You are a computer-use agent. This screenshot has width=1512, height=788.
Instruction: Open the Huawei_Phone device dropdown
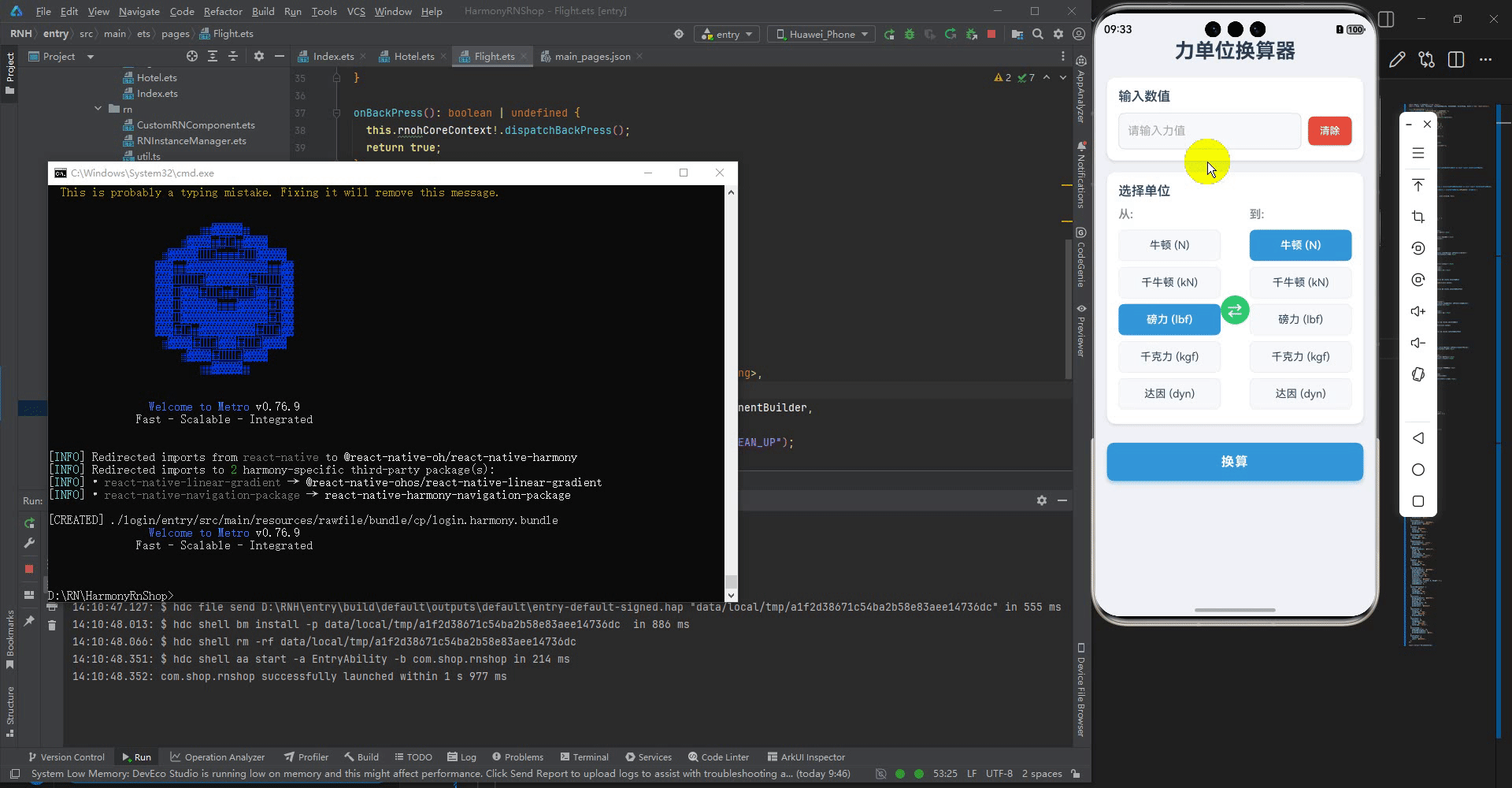coord(822,35)
